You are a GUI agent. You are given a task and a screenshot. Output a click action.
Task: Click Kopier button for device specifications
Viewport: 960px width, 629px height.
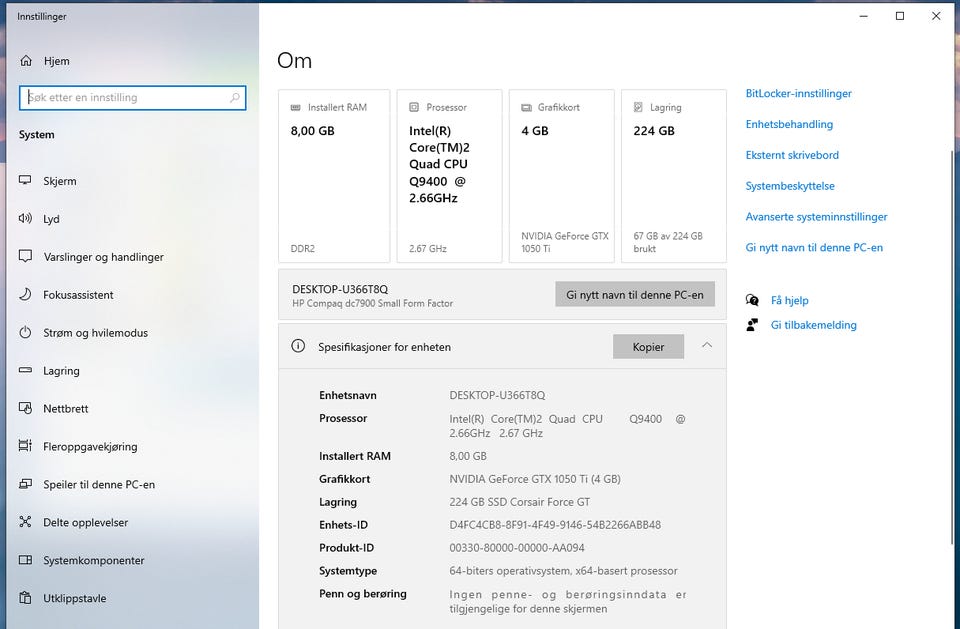click(648, 347)
